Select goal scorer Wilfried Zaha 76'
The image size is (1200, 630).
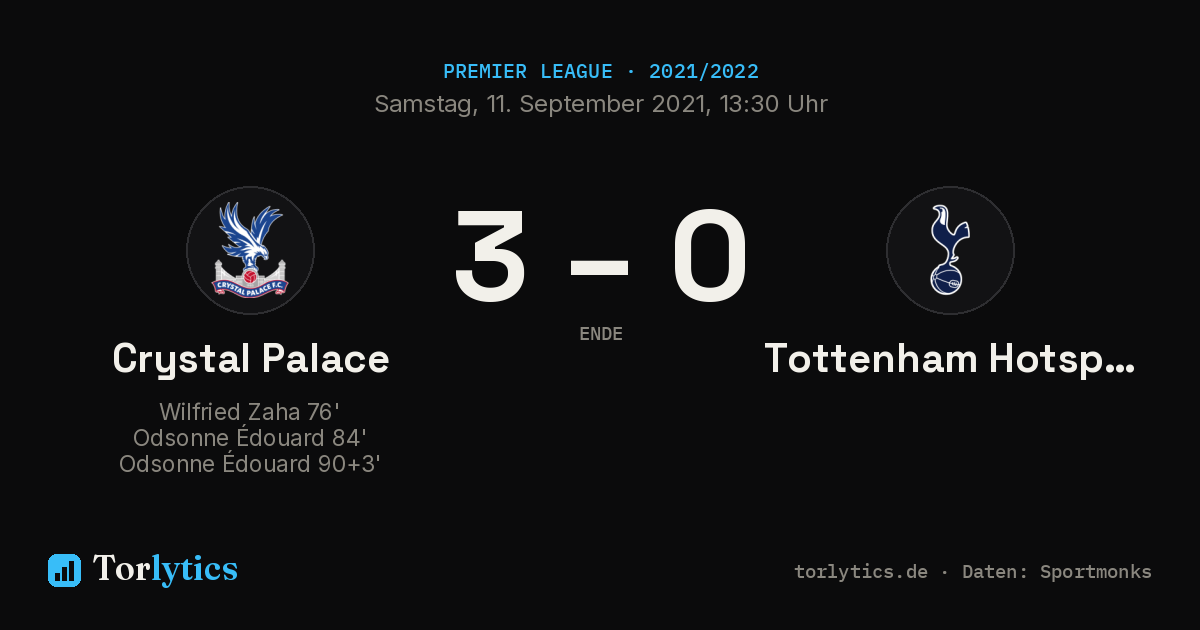tap(250, 412)
